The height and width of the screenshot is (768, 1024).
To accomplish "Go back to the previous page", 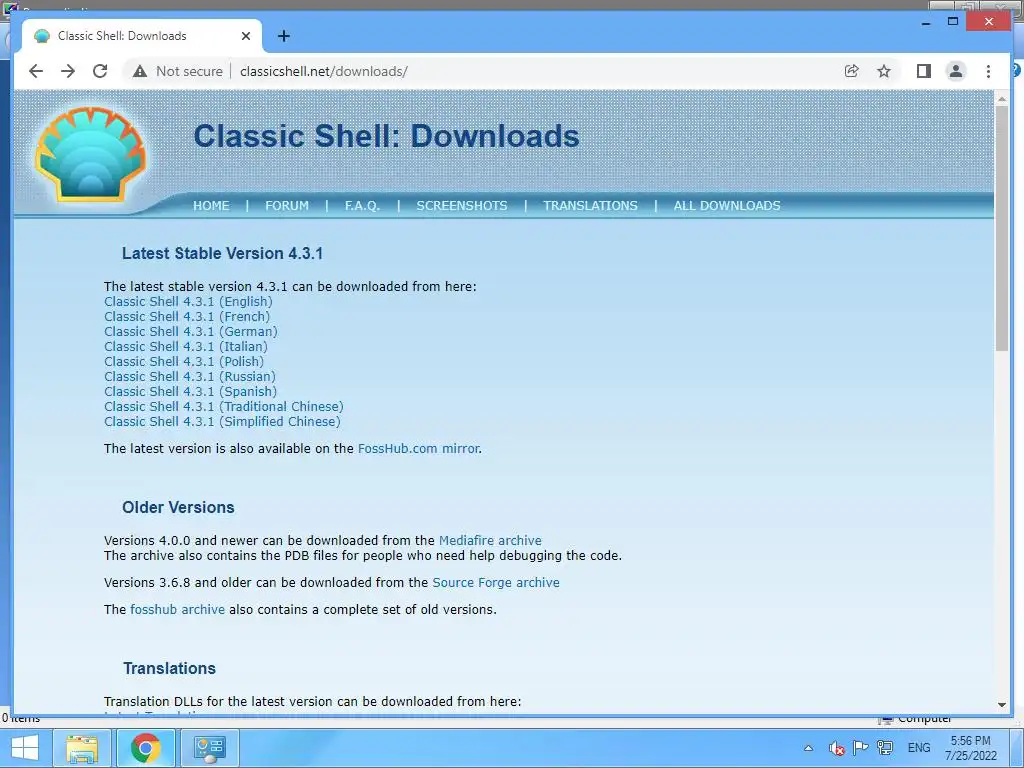I will tap(36, 71).
